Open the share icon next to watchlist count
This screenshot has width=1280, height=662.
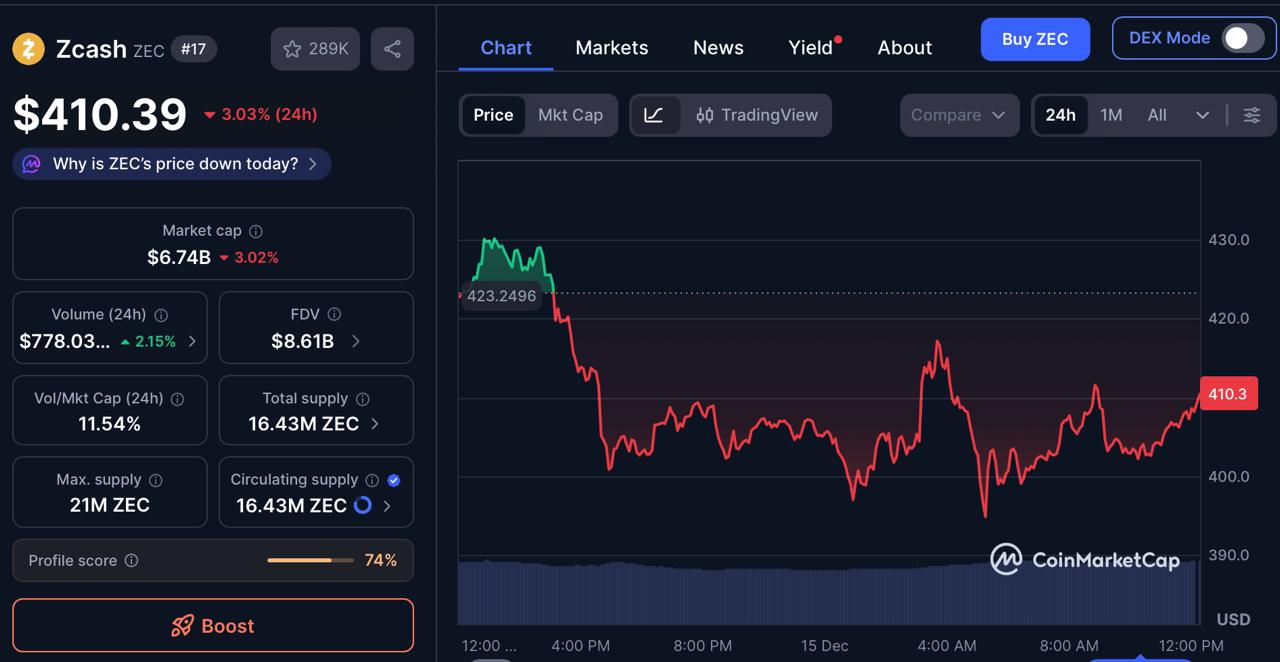392,48
